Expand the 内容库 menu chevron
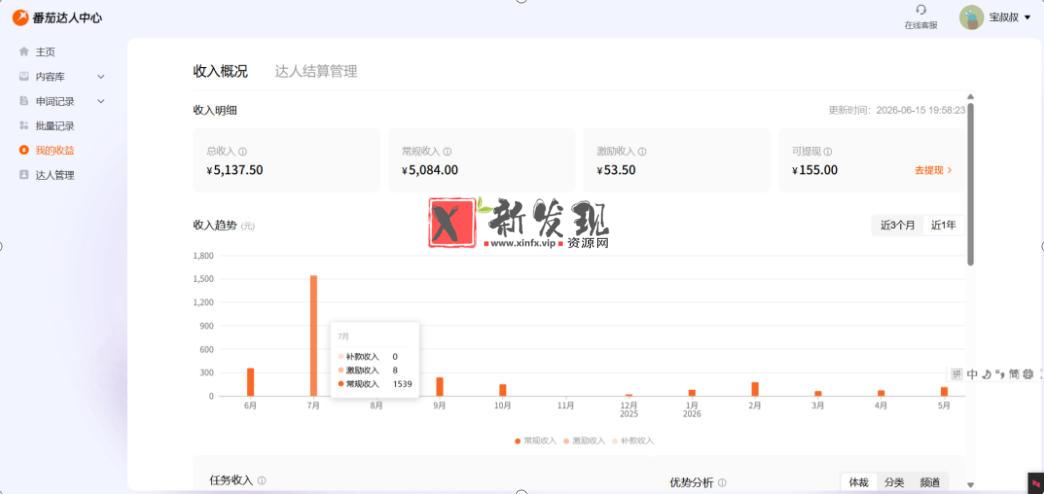This screenshot has height=494, width=1044. [x=101, y=77]
